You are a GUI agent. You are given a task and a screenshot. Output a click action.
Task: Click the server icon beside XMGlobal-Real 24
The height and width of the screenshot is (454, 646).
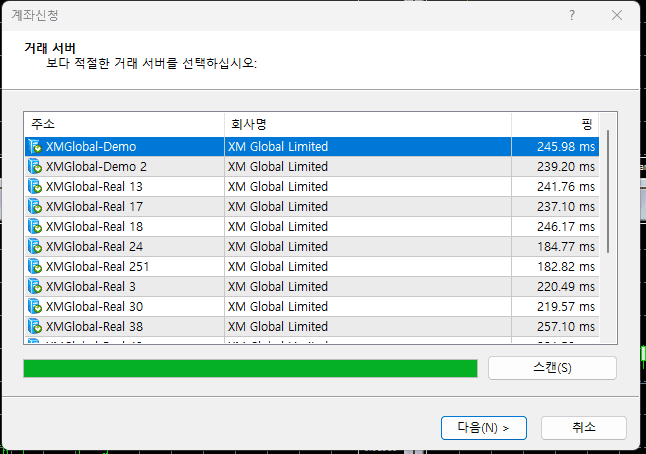[x=35, y=246]
